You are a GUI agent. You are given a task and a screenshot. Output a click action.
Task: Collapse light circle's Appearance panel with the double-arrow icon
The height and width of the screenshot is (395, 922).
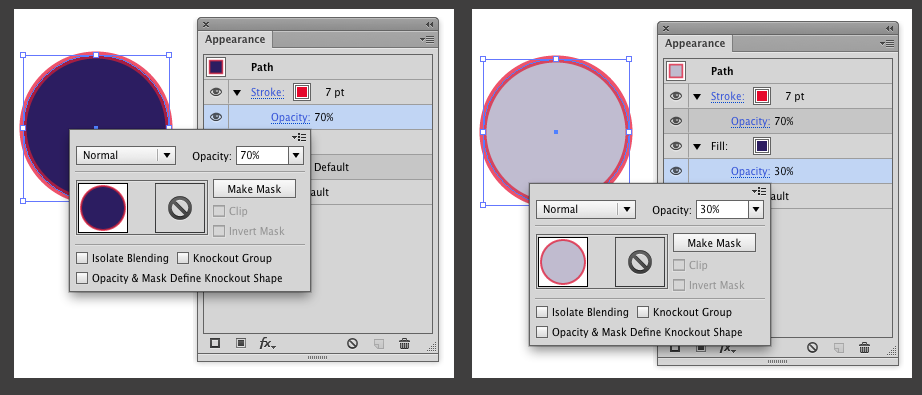click(x=889, y=29)
